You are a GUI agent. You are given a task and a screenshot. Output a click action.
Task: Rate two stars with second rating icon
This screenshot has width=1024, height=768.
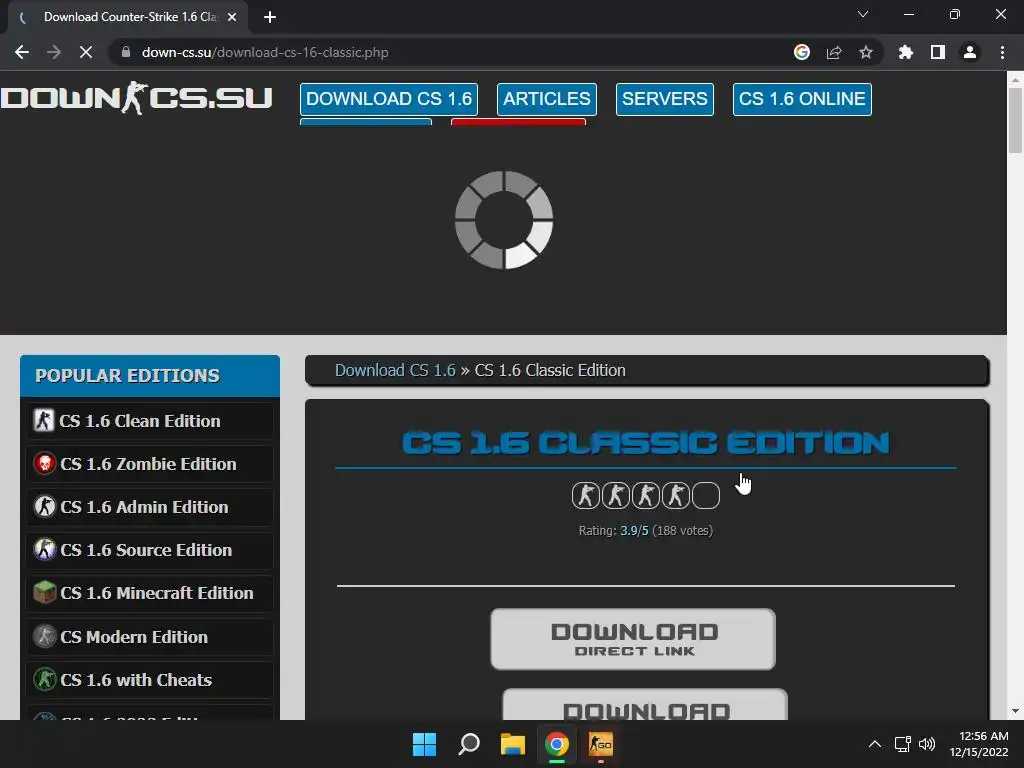[x=616, y=496]
